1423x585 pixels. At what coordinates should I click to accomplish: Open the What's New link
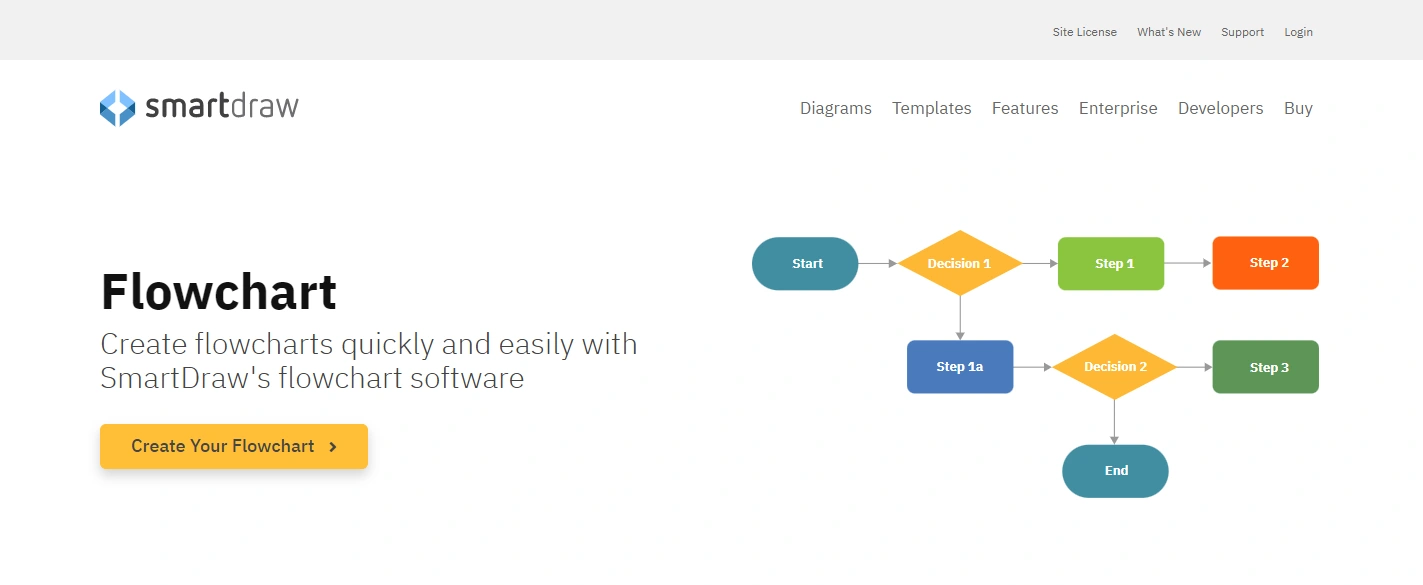tap(1169, 32)
